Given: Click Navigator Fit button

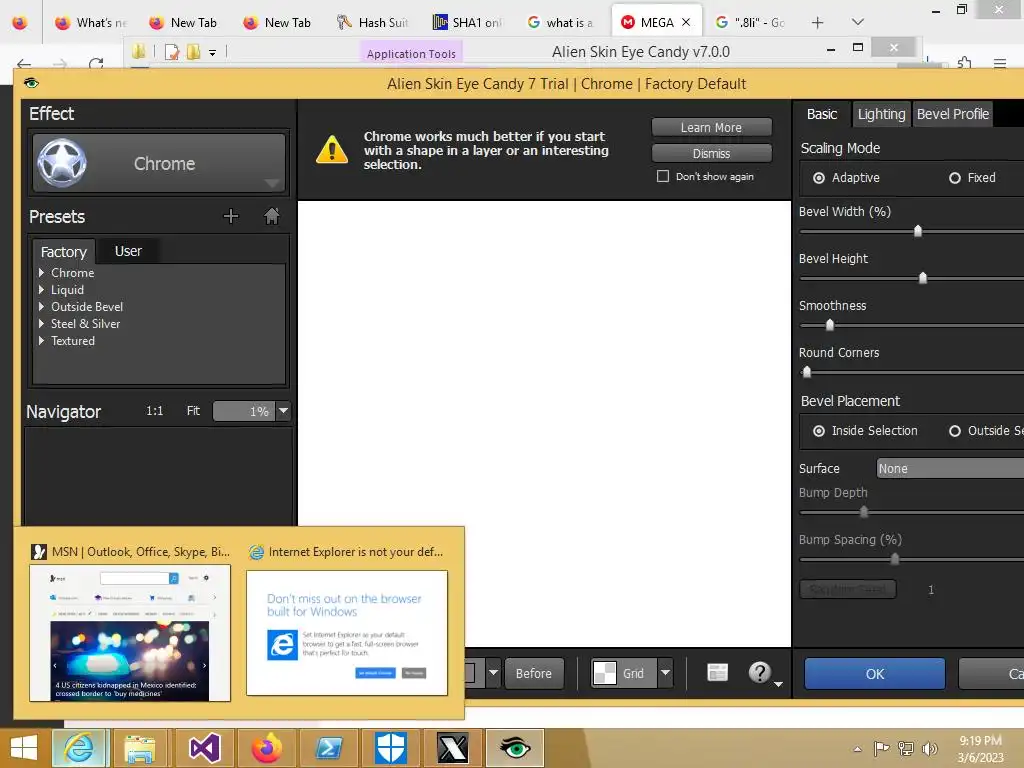Looking at the screenshot, I should tap(193, 411).
